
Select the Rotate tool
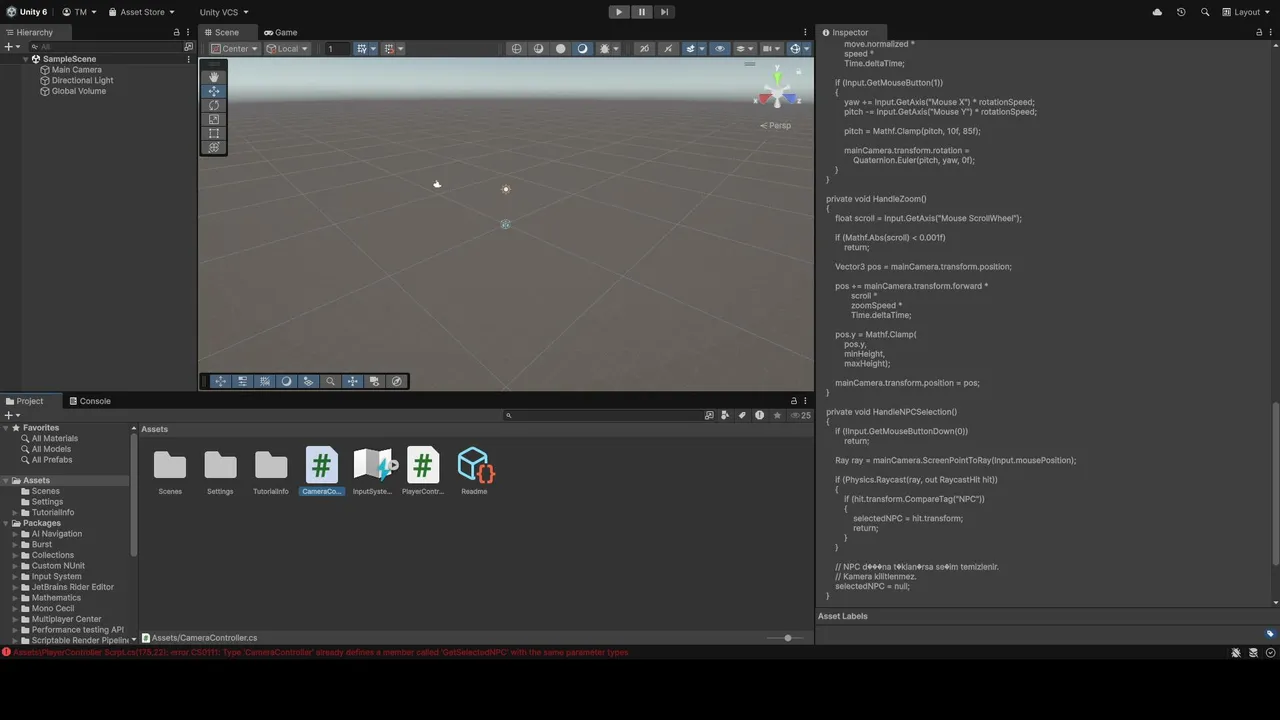coord(213,105)
